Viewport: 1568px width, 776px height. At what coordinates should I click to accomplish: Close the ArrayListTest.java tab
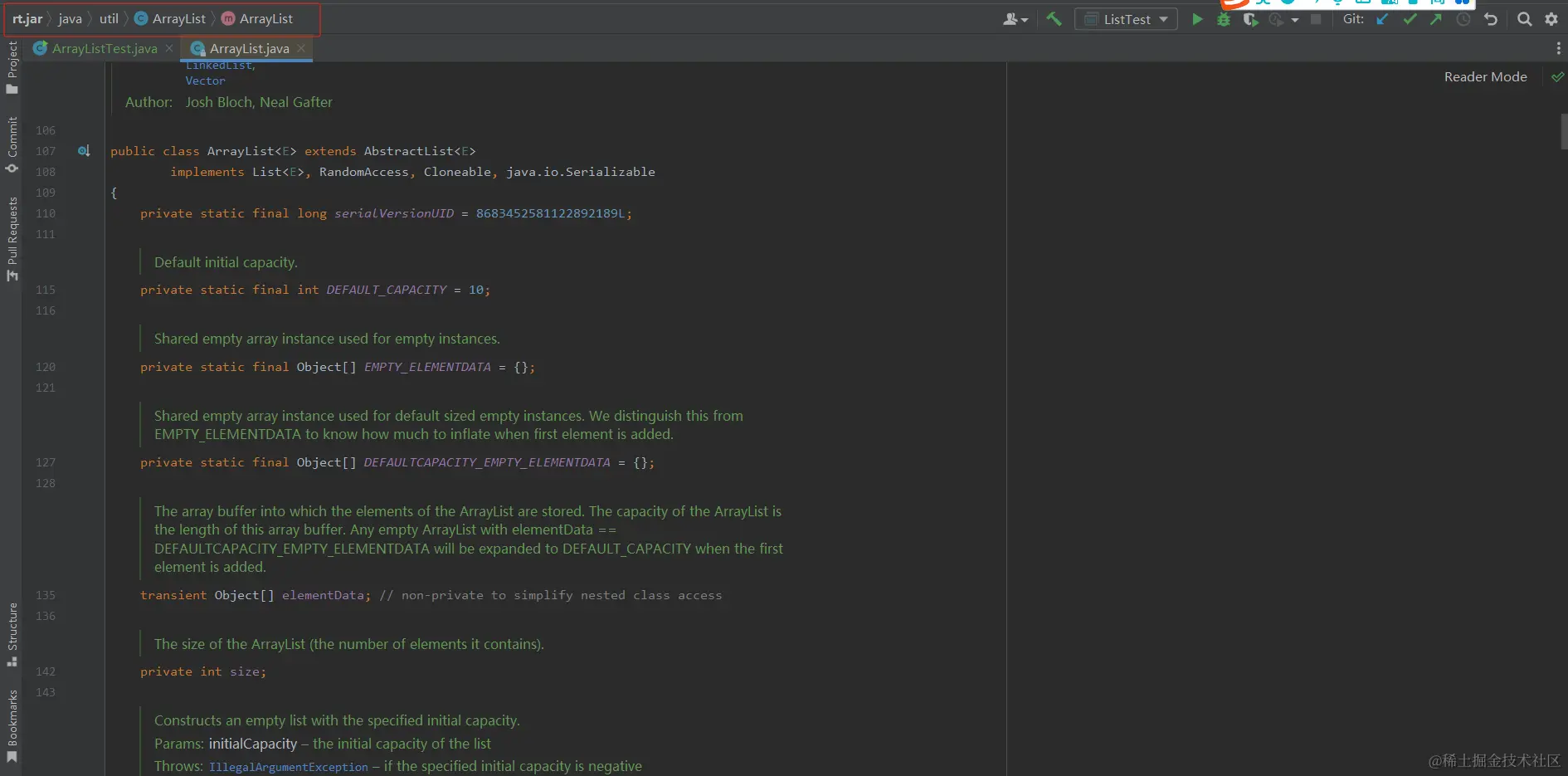point(169,48)
